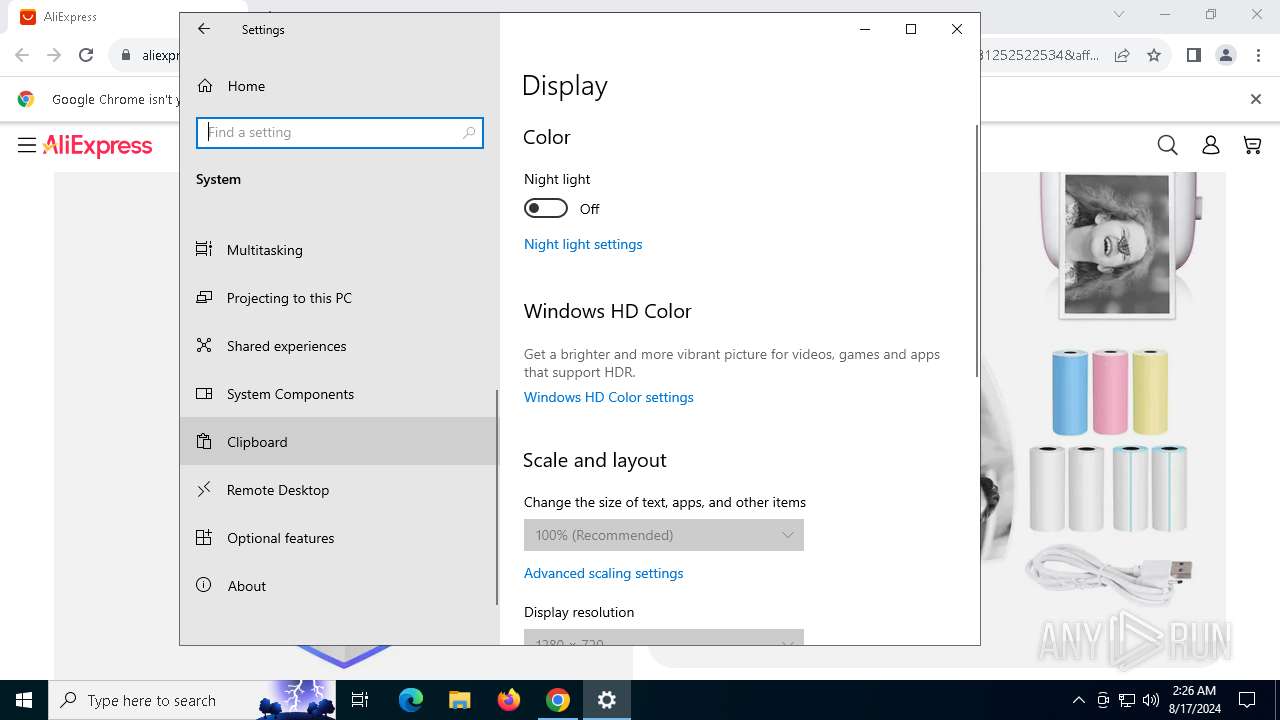Open the AliExpress hamburger menu
The height and width of the screenshot is (720, 1280).
tap(27, 146)
